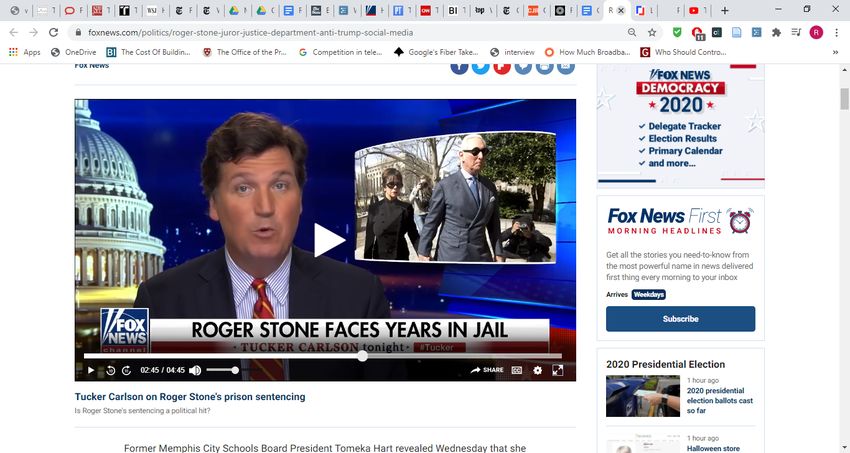
Task: Open 'The Office of the Pr...' bookmark
Action: click(x=244, y=53)
